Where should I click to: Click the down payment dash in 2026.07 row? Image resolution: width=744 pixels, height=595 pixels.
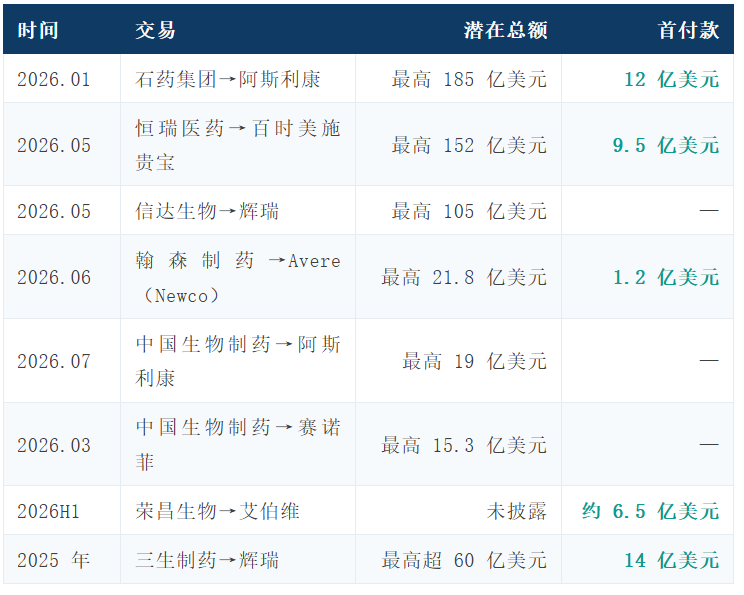[x=709, y=361]
